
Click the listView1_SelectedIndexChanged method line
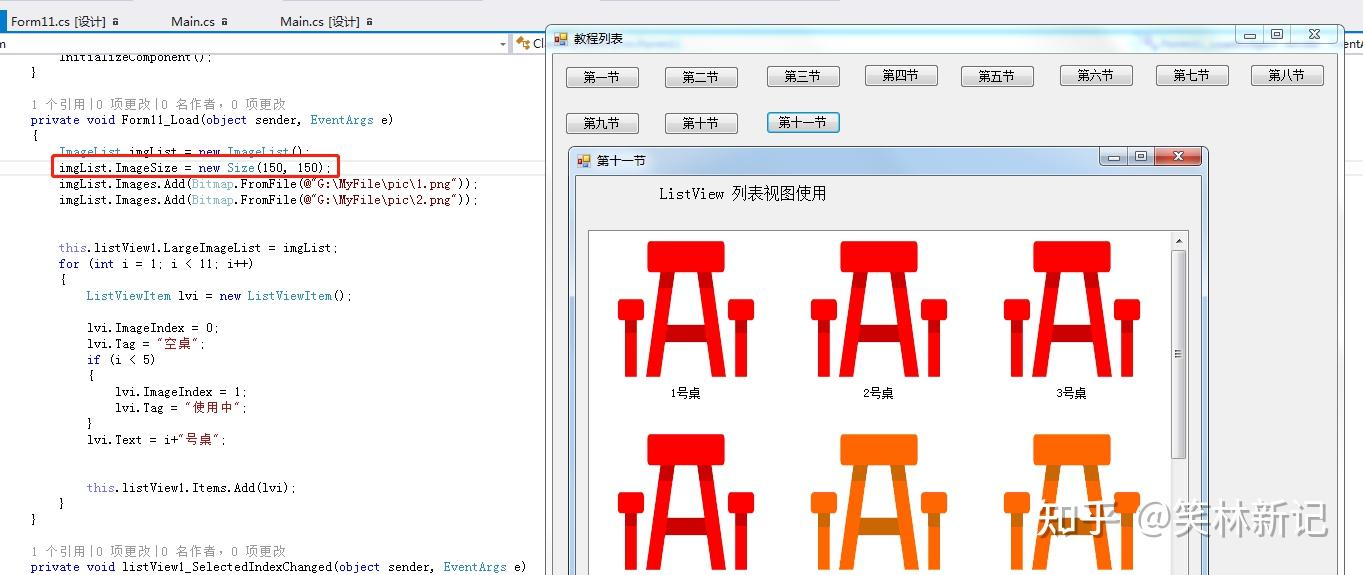click(278, 567)
